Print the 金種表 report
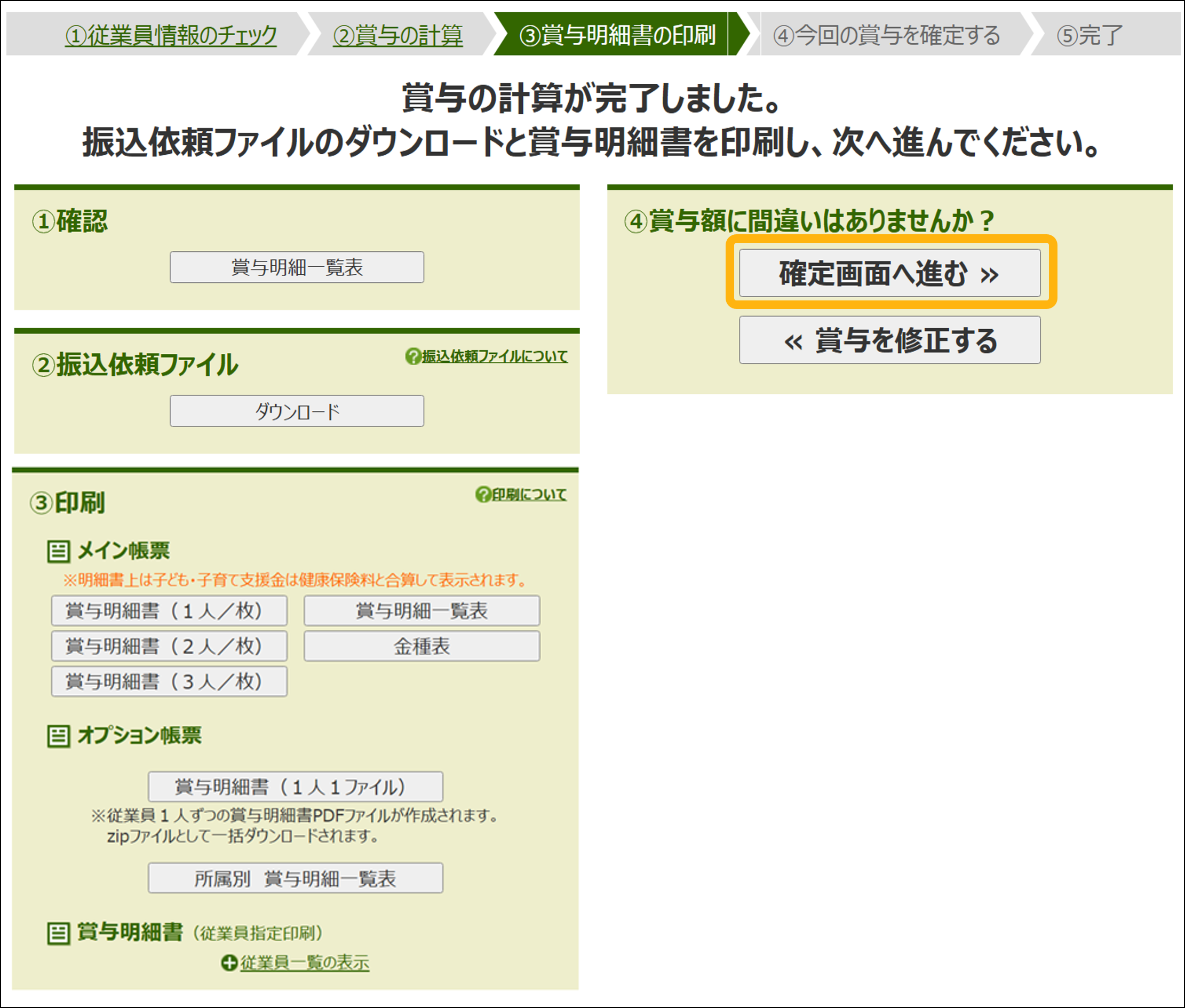The height and width of the screenshot is (1008, 1185). [421, 646]
